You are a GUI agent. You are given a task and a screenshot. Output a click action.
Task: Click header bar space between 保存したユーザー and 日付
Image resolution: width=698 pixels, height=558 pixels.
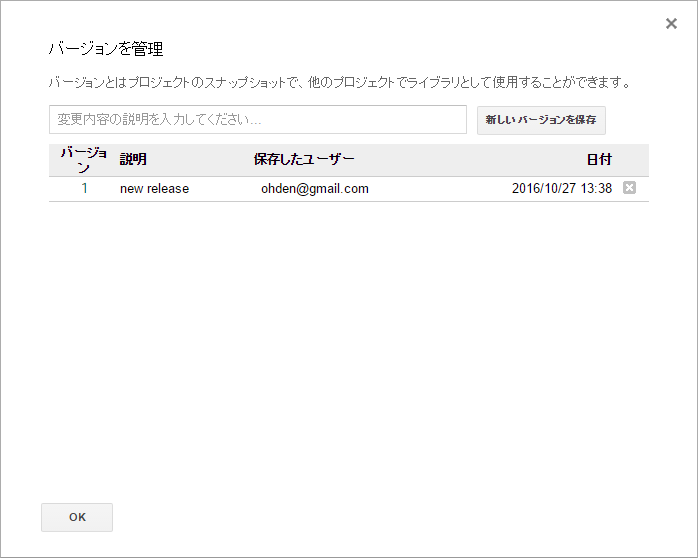[x=470, y=160]
